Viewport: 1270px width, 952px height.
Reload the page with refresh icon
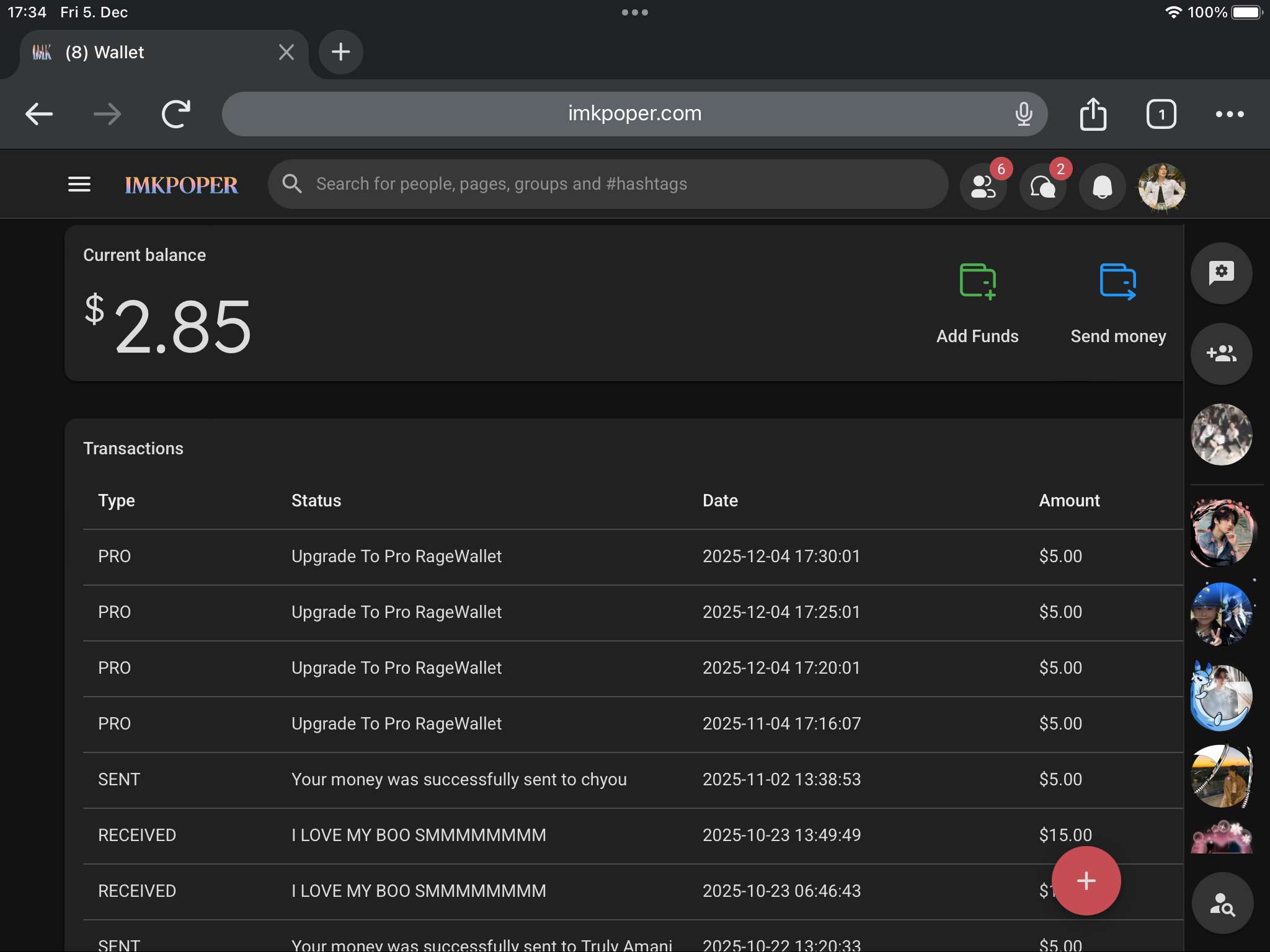pos(175,114)
